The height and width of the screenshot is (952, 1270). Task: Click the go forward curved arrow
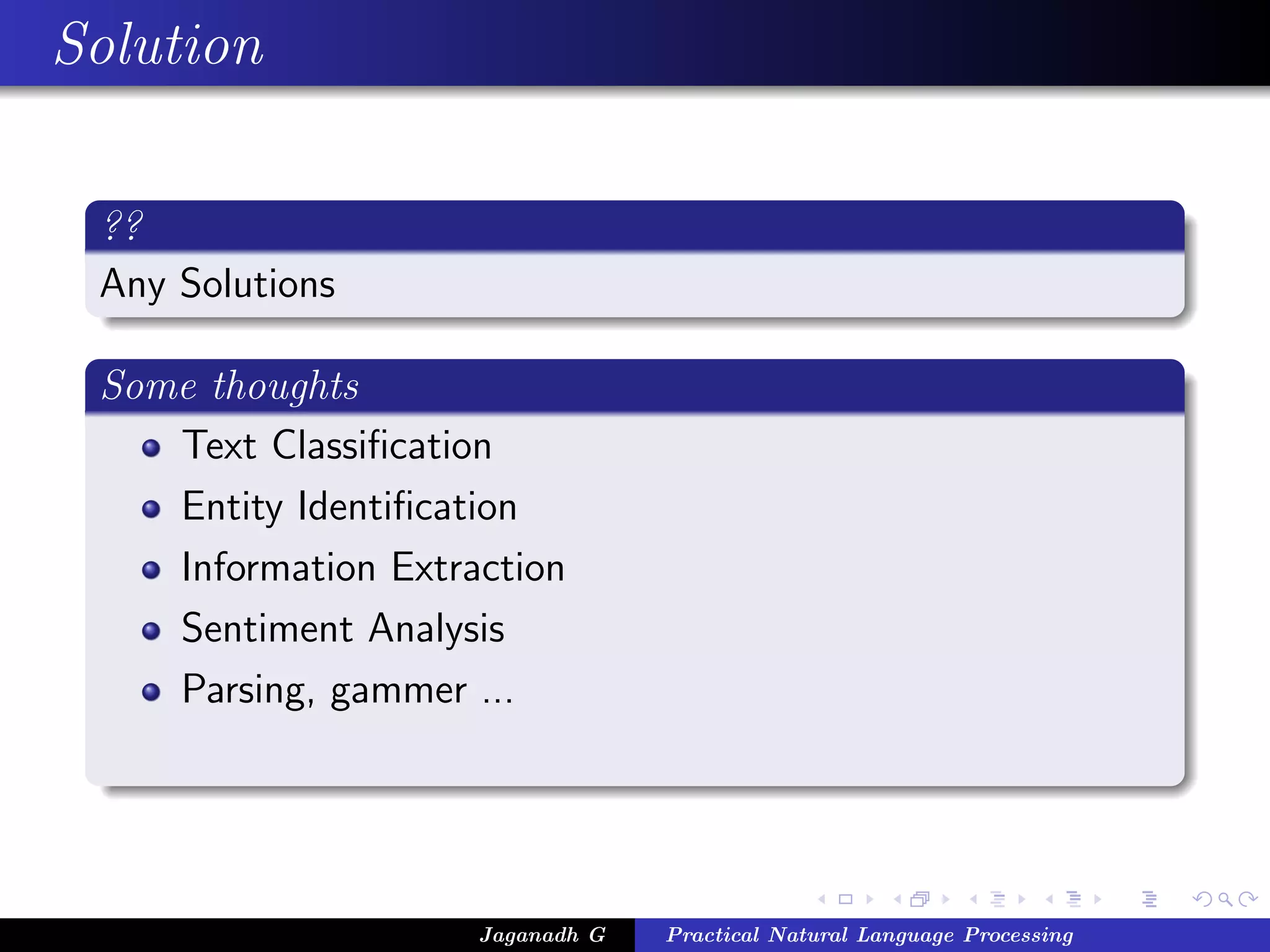click(x=1248, y=899)
